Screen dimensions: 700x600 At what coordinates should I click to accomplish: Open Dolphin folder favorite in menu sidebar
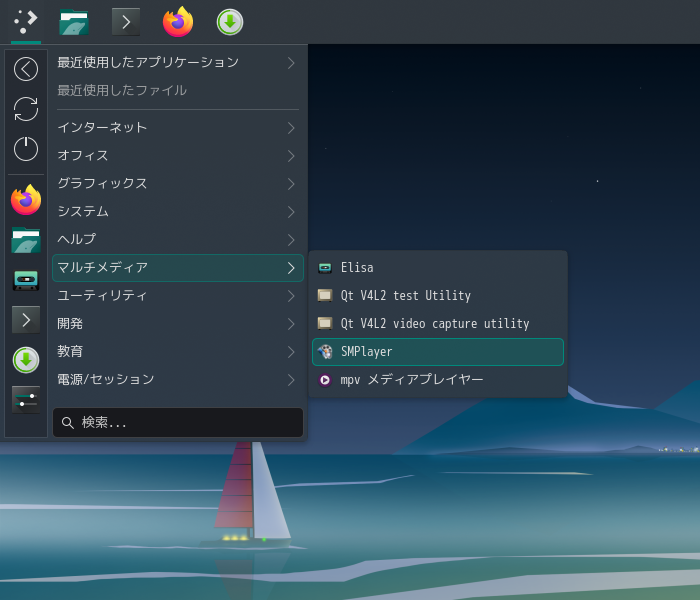pyautogui.click(x=26, y=240)
